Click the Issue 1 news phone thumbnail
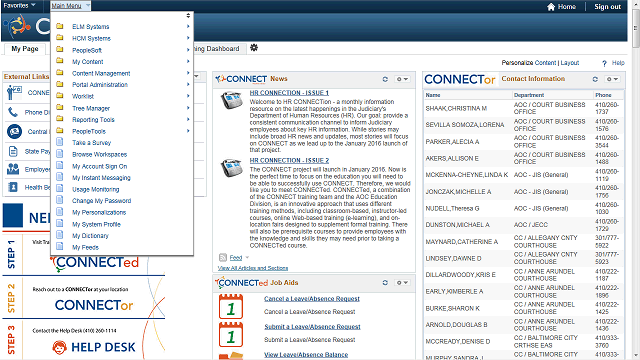 click(231, 100)
